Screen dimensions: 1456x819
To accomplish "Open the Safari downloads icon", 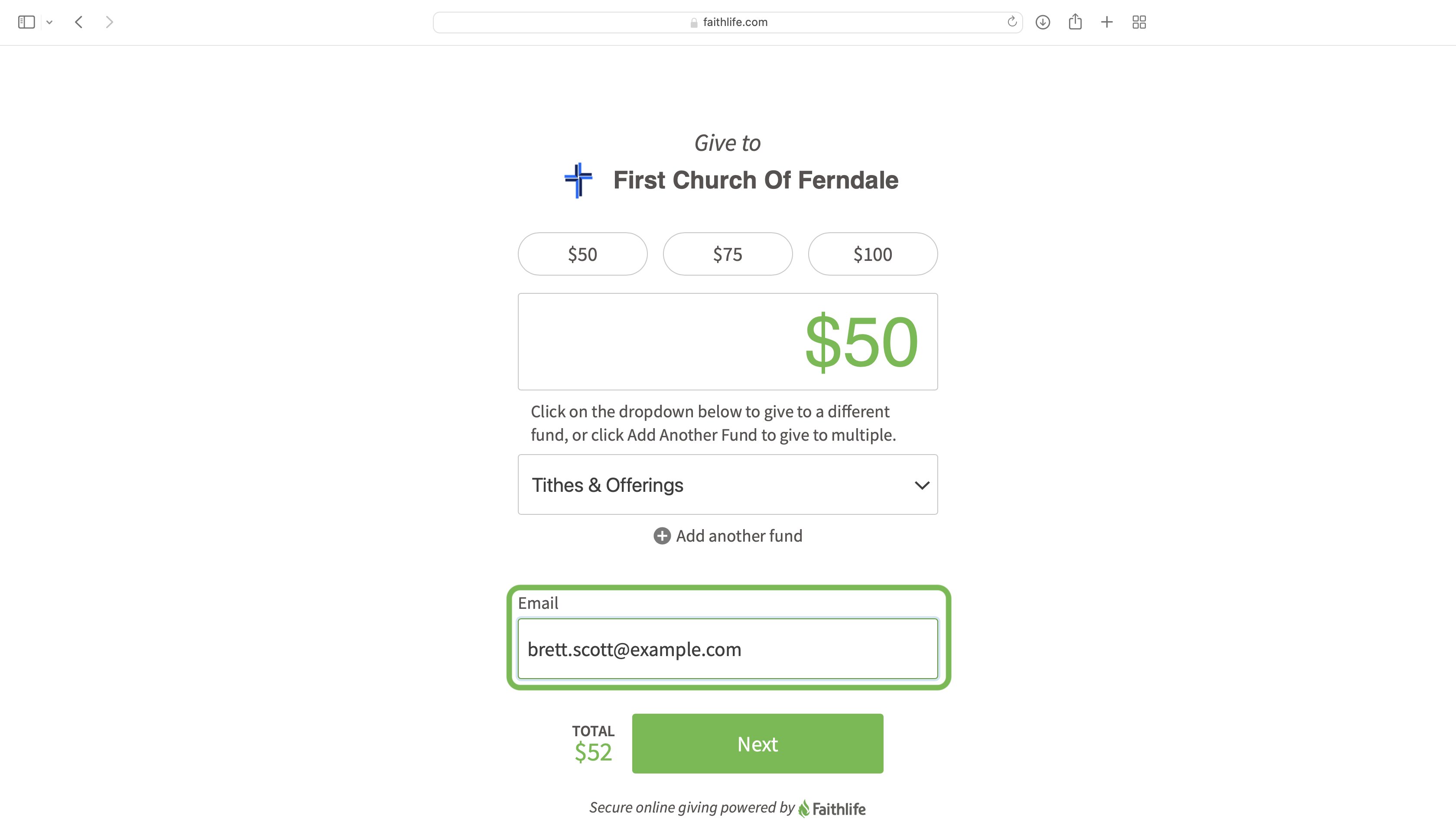I will 1043,22.
